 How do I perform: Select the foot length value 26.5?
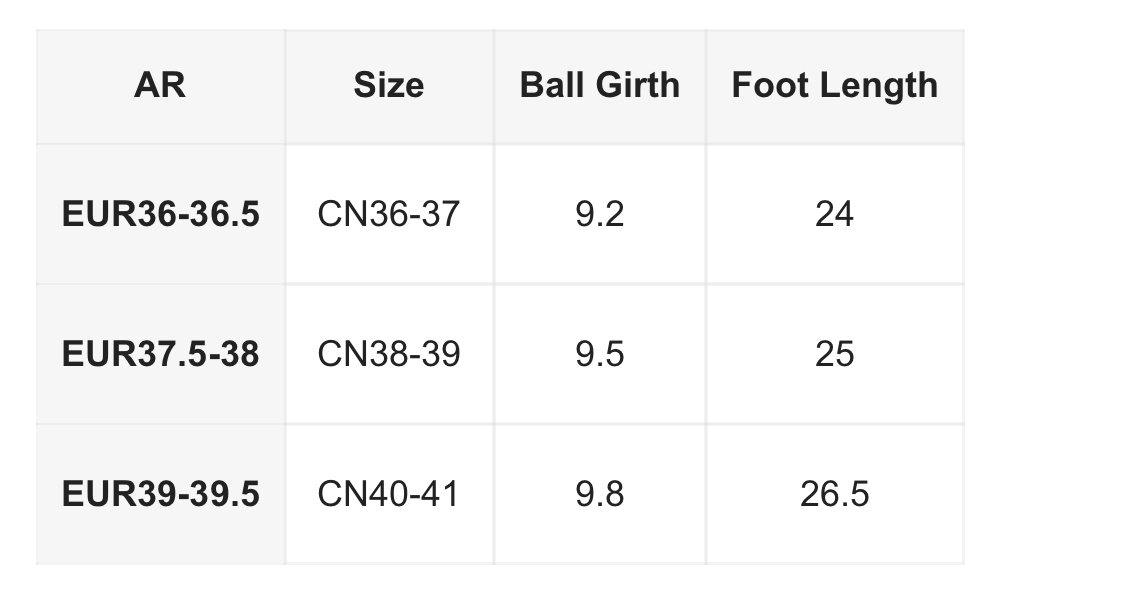pos(834,494)
